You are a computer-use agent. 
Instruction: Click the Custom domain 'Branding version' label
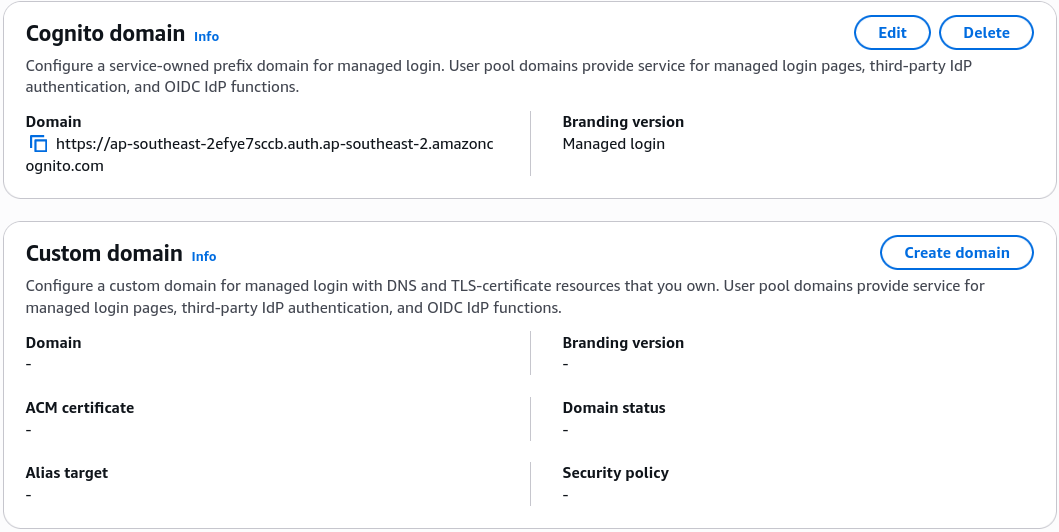point(623,343)
